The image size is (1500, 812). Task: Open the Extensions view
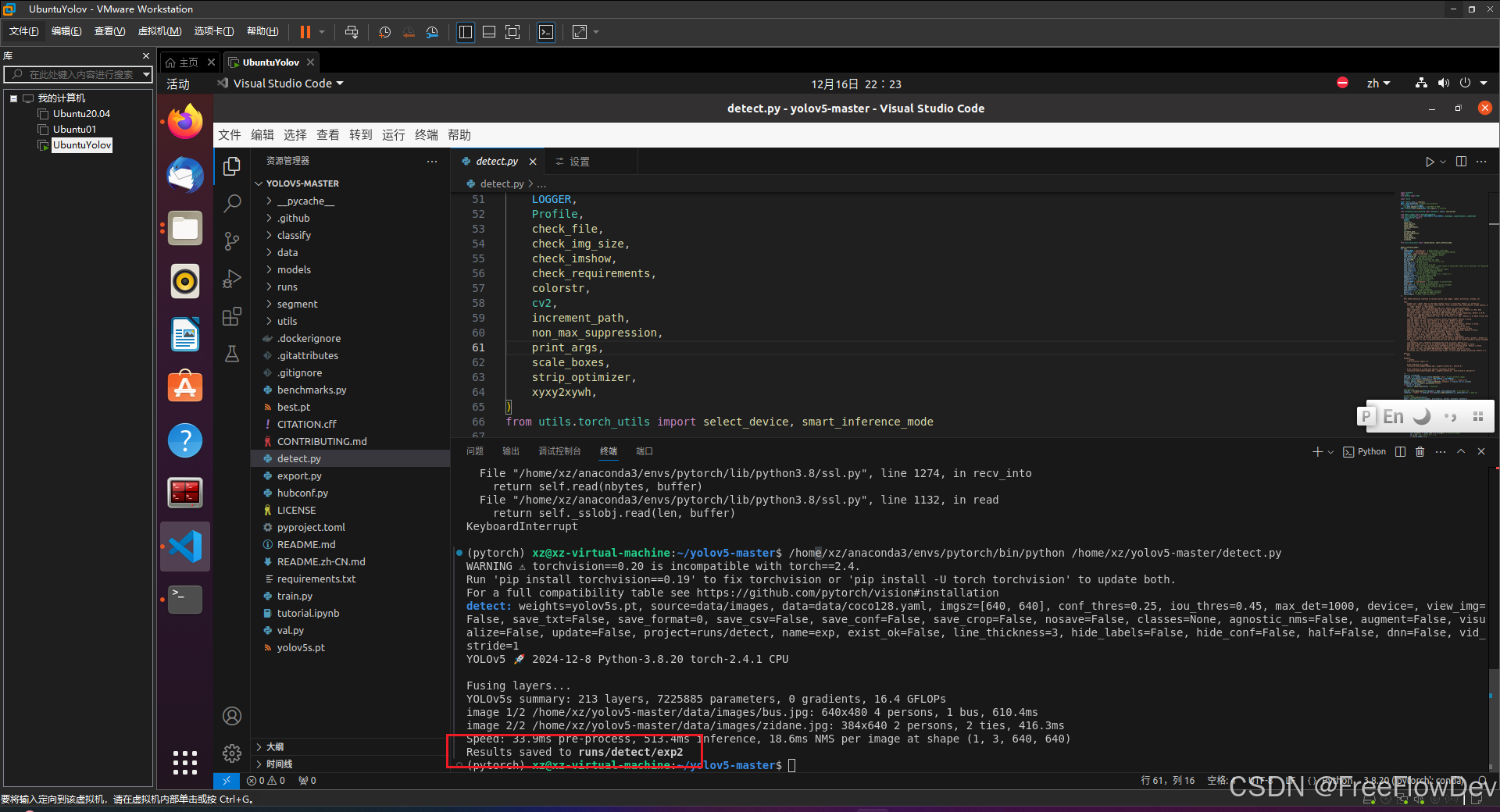coord(232,316)
